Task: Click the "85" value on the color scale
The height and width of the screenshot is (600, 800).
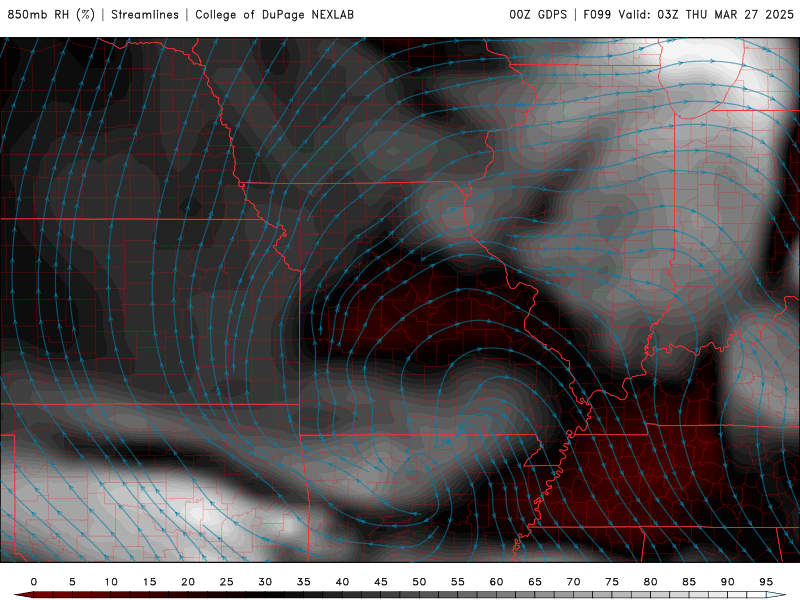Action: 689,582
